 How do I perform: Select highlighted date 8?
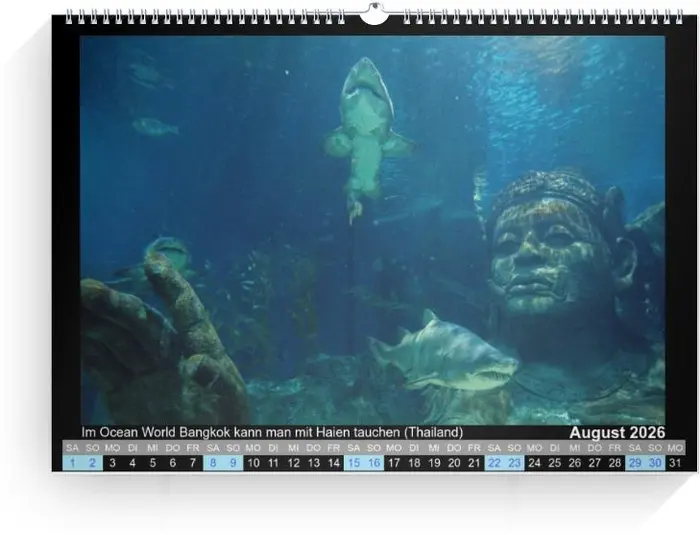pos(213,463)
